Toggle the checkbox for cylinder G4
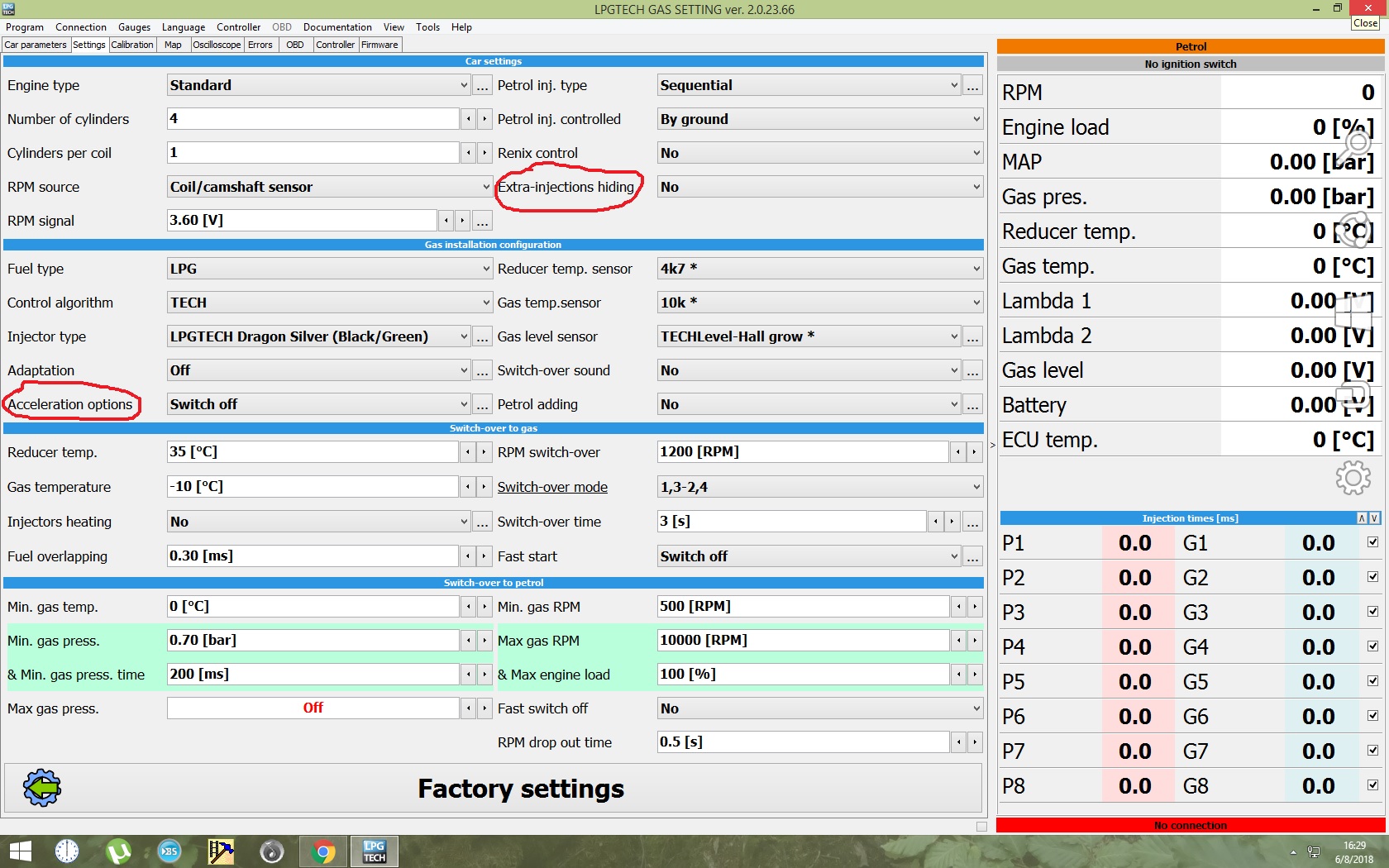The height and width of the screenshot is (868, 1389). (x=1373, y=646)
